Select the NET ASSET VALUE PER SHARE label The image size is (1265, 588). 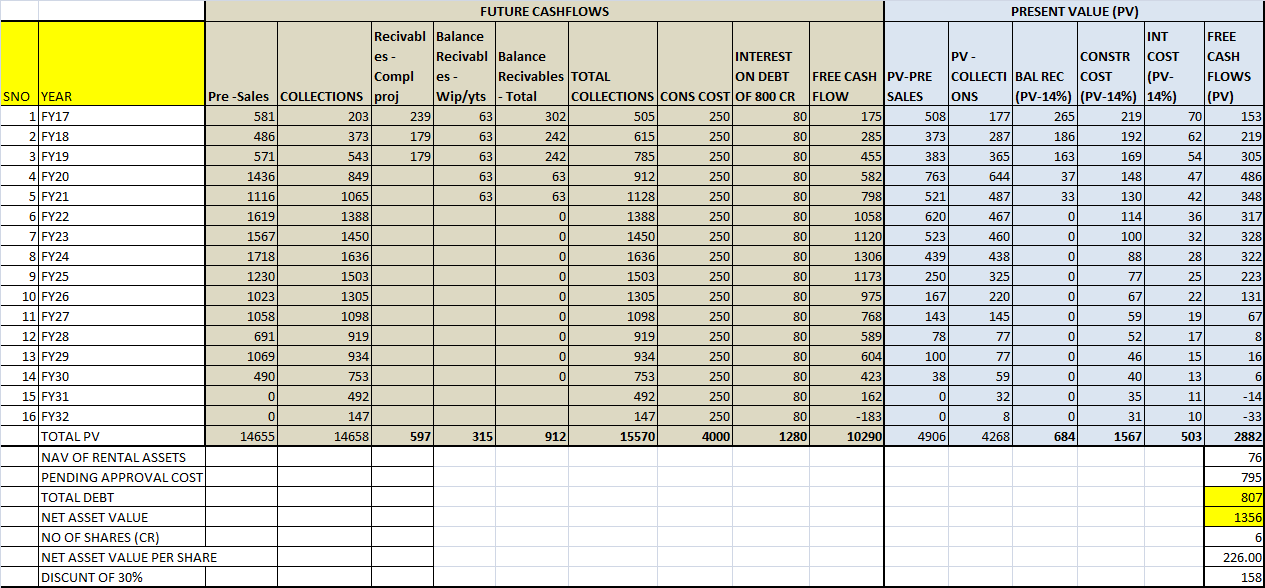tap(128, 557)
